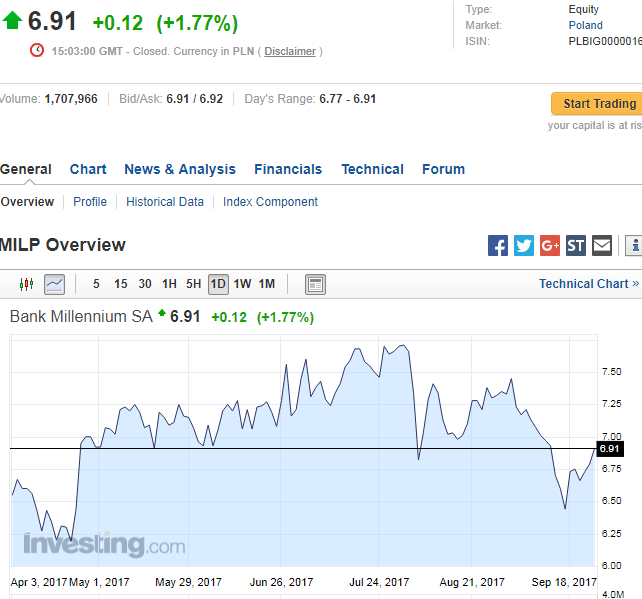The image size is (642, 599).
Task: Click the Day's Range 6.77 - 6.91
Action: point(348,99)
